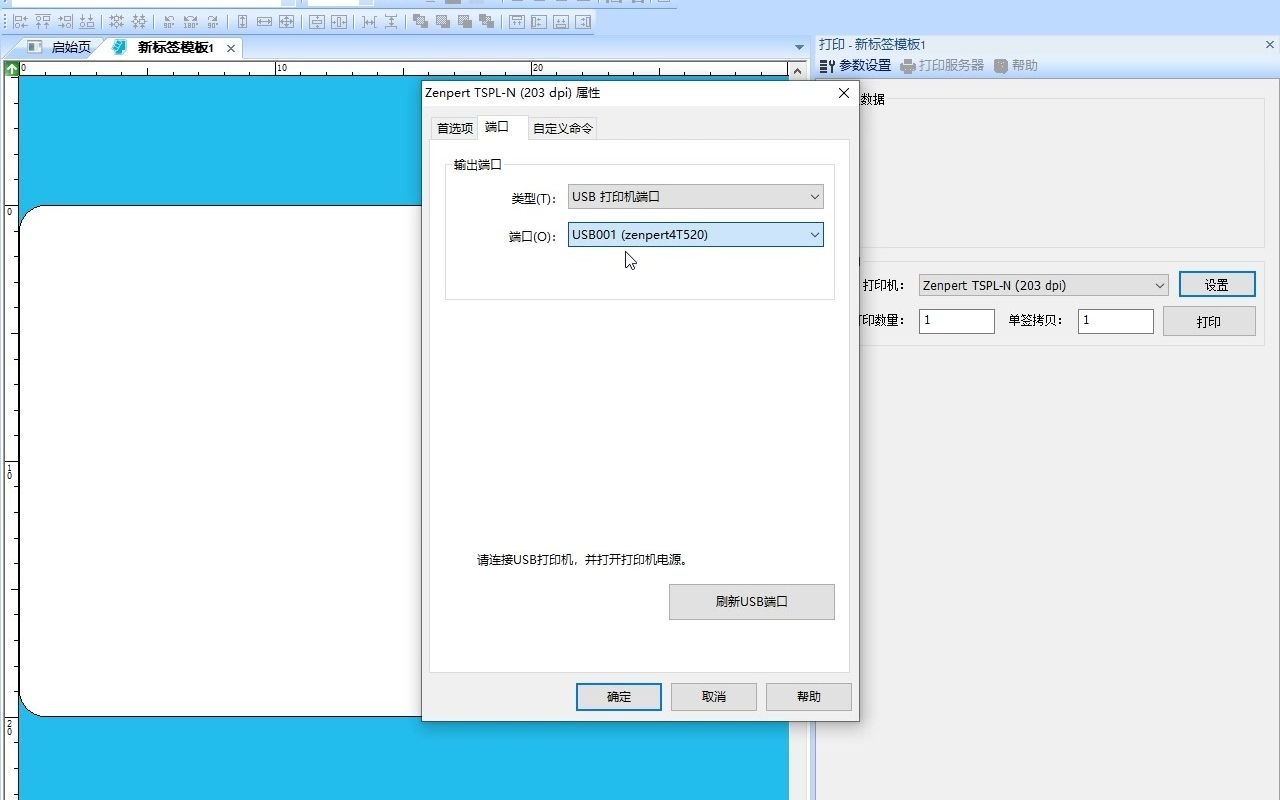The width and height of the screenshot is (1280, 800).
Task: Click the make same size icon
Action: pyautogui.click(x=286, y=21)
